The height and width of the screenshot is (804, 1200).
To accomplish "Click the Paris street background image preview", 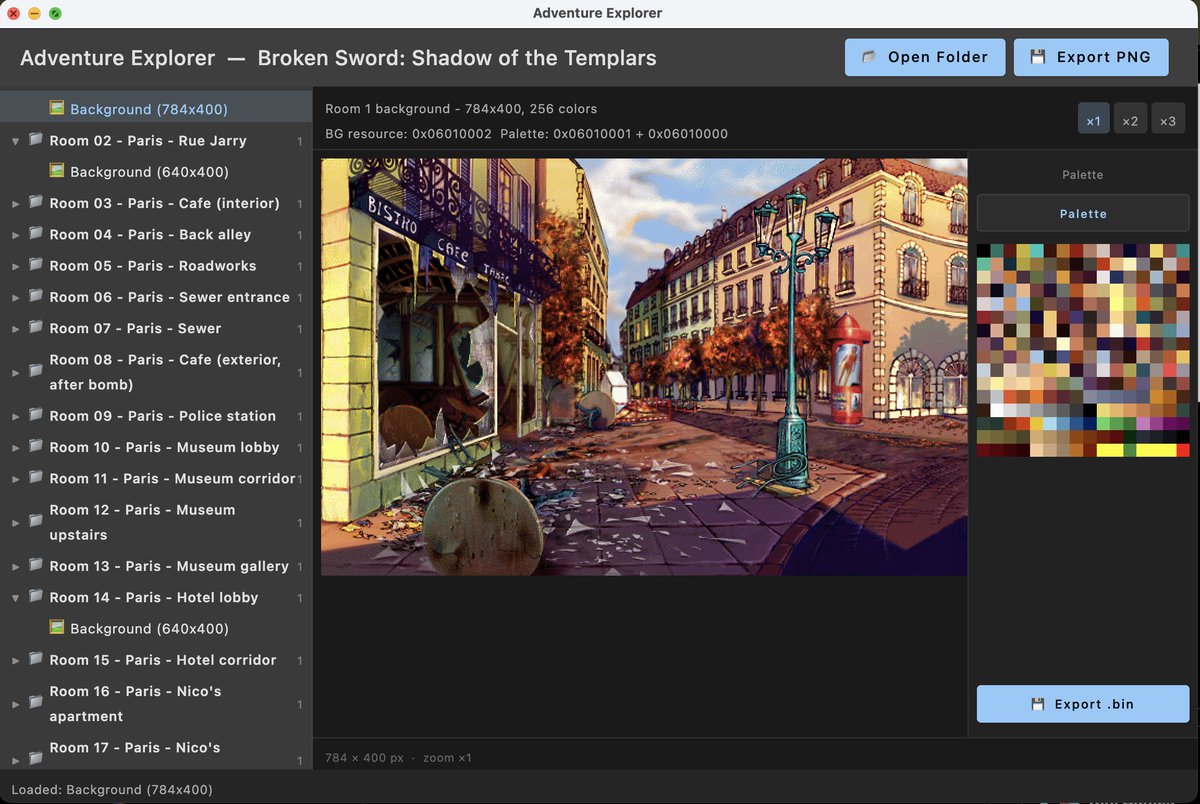I will coord(644,366).
